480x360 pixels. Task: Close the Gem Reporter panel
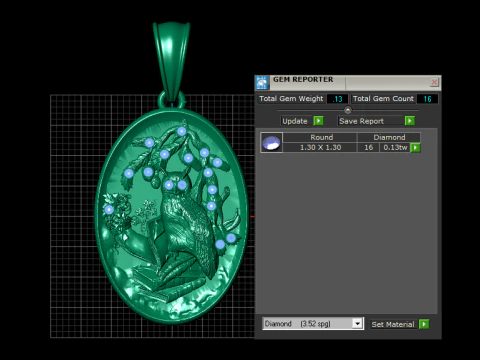click(x=434, y=82)
